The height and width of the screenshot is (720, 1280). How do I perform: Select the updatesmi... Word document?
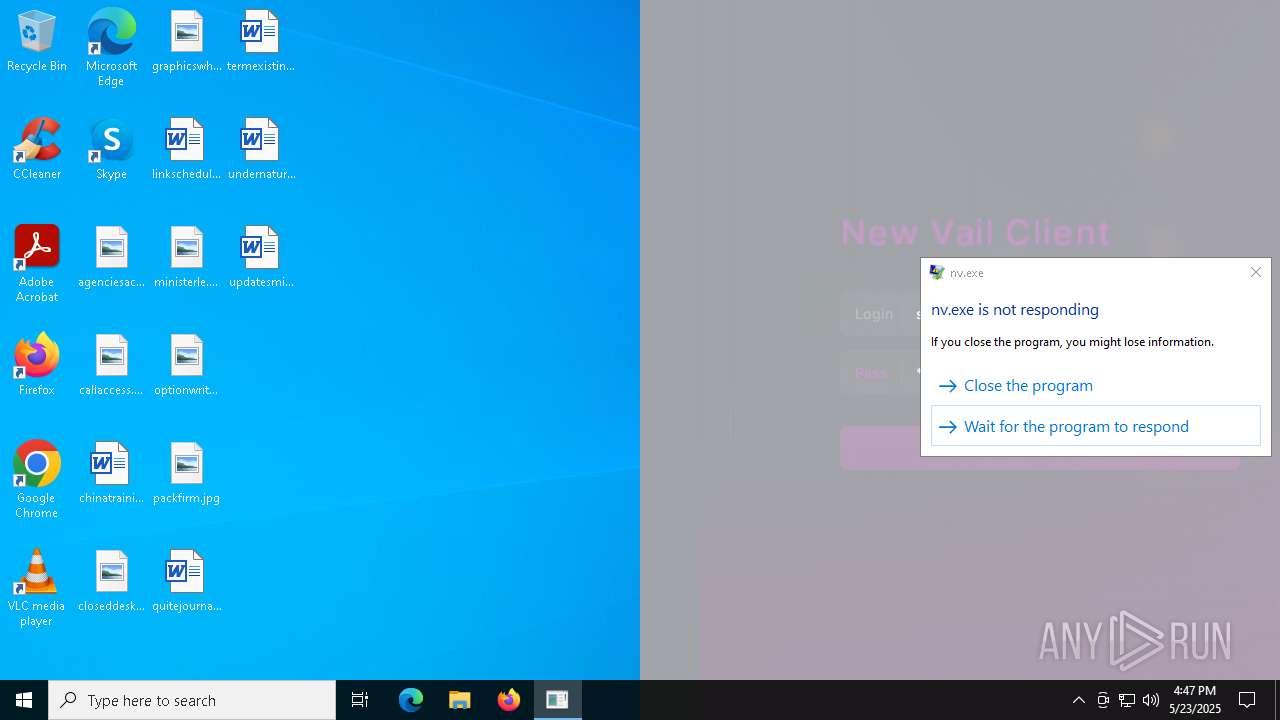coord(260,258)
